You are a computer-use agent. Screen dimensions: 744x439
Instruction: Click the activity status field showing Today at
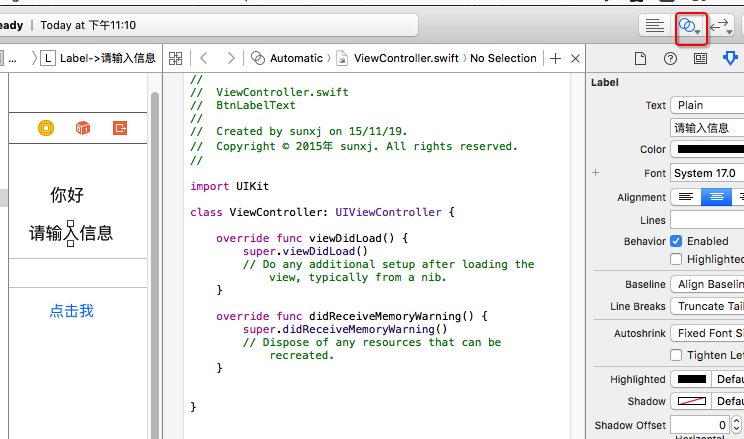[207, 25]
